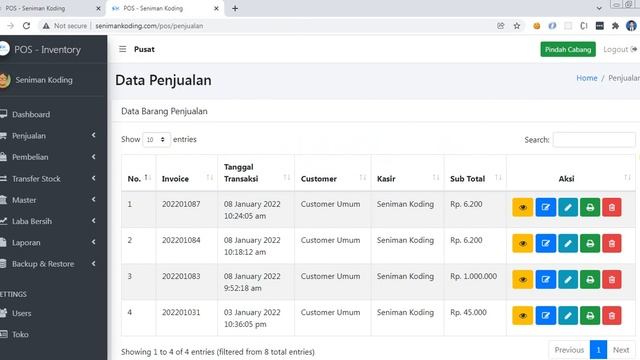The height and width of the screenshot is (360, 640).
Task: Open the edit form for invoice 202201087
Action: pyautogui.click(x=545, y=207)
